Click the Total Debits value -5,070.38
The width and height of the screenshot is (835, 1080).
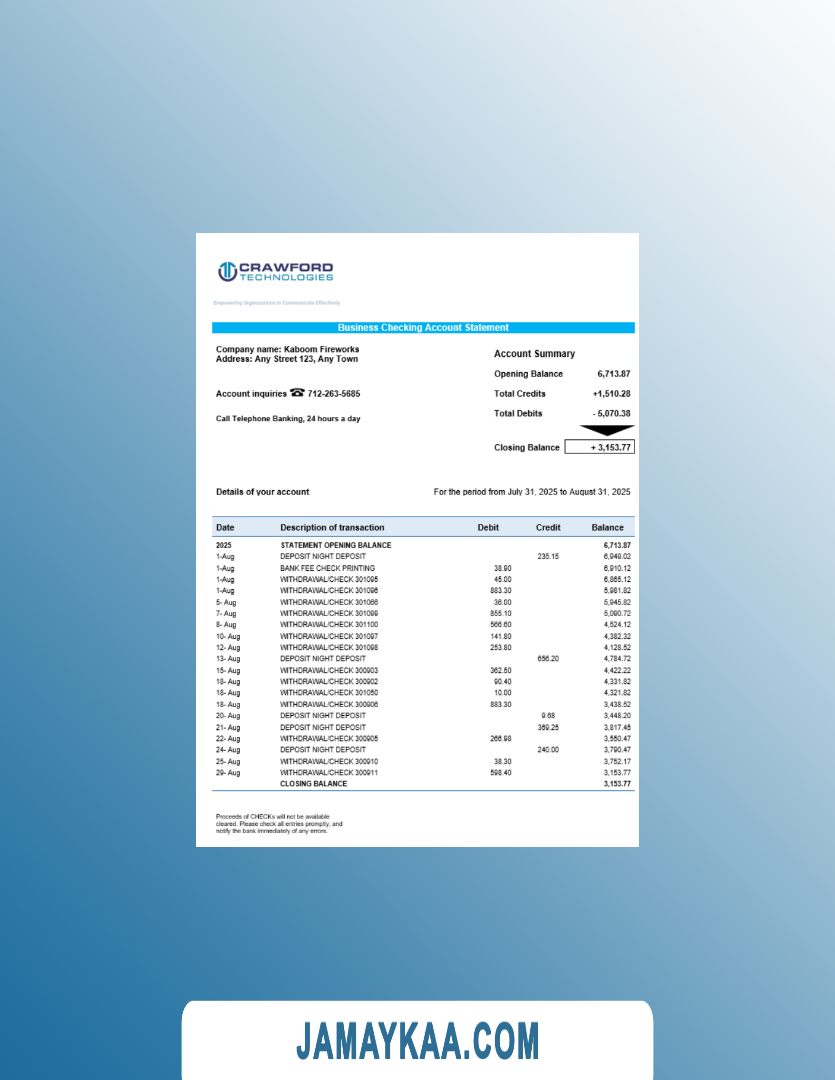point(611,413)
